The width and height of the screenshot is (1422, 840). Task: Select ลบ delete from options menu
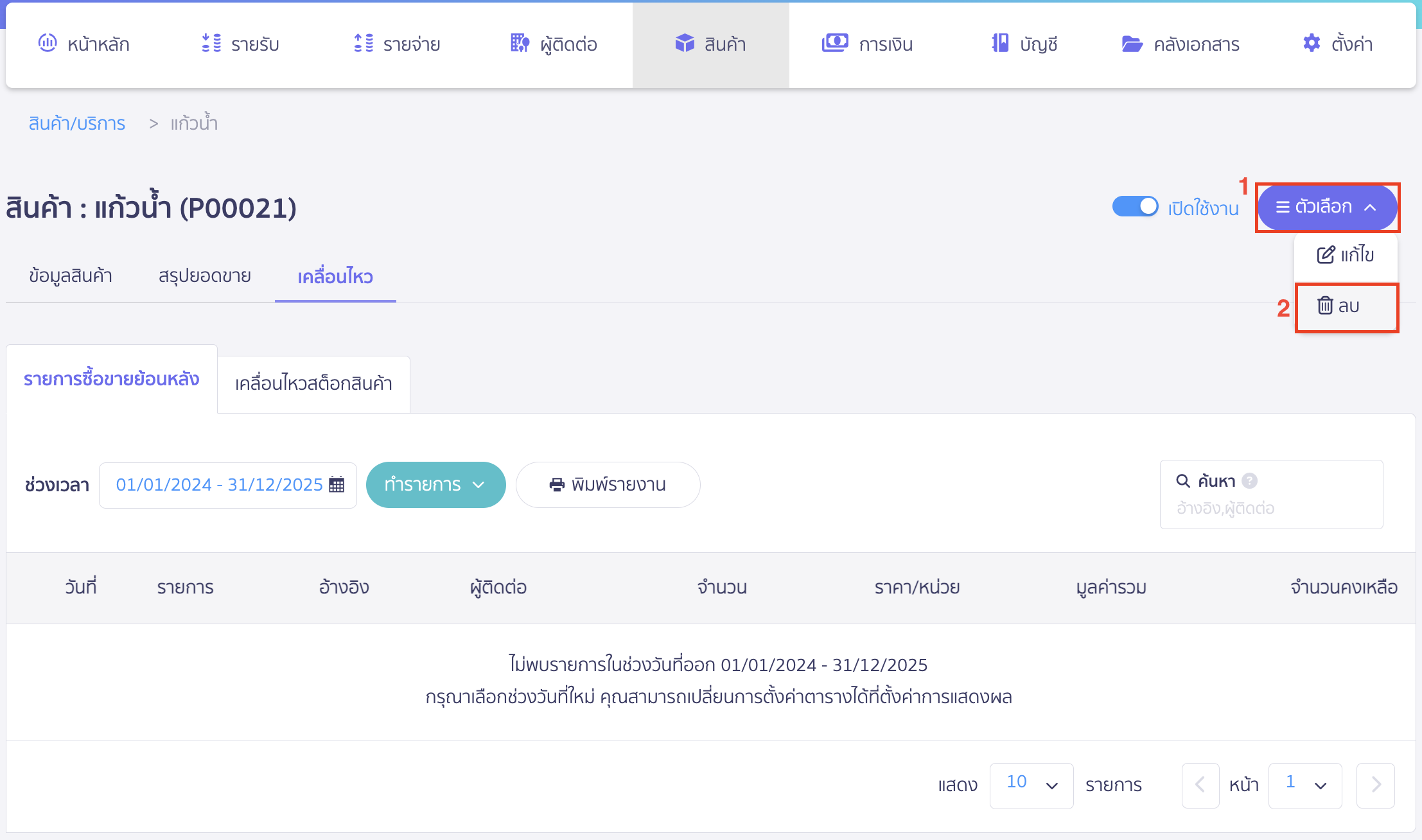1339,306
